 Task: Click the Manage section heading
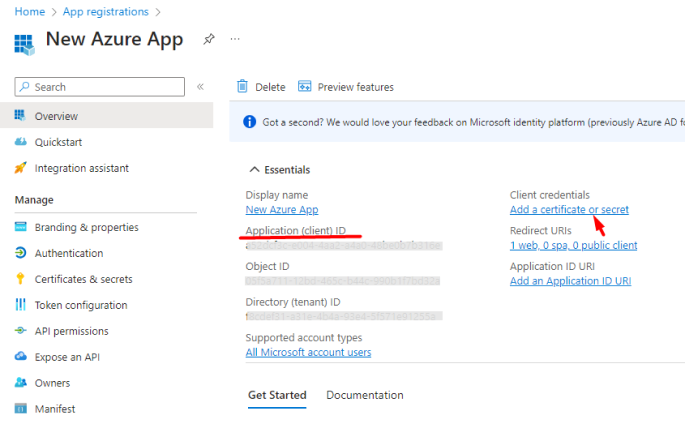point(34,200)
